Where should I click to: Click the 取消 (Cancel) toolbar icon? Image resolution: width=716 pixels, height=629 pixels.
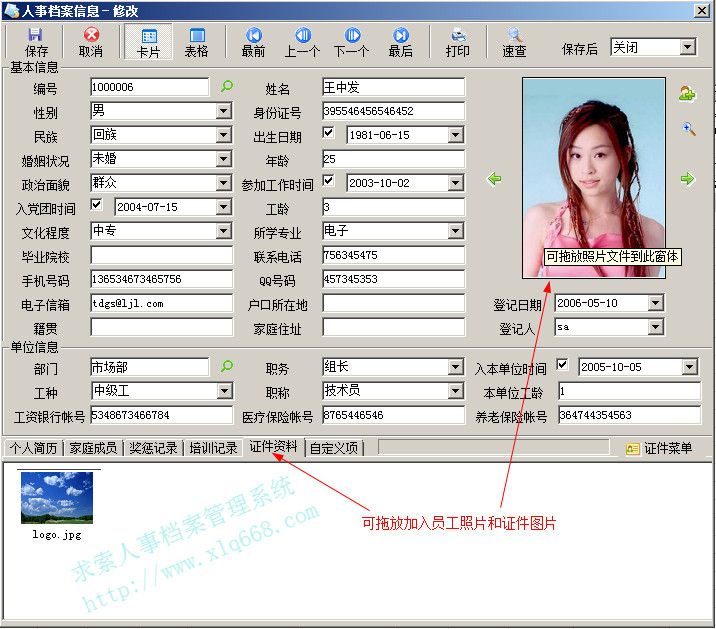91,42
